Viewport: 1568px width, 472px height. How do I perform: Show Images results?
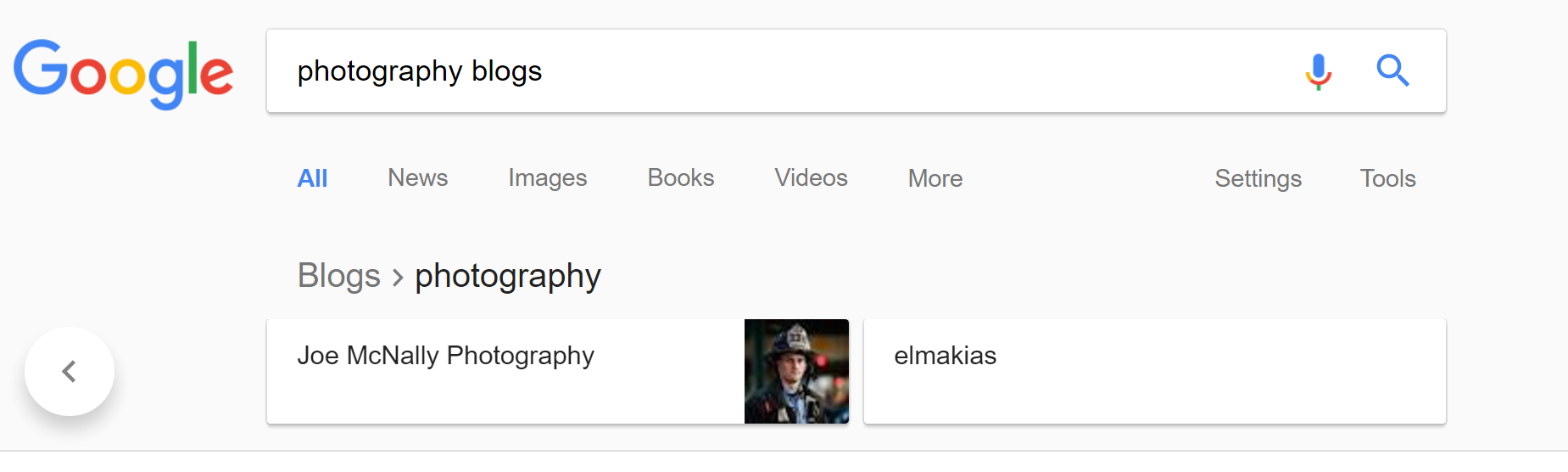click(x=547, y=178)
